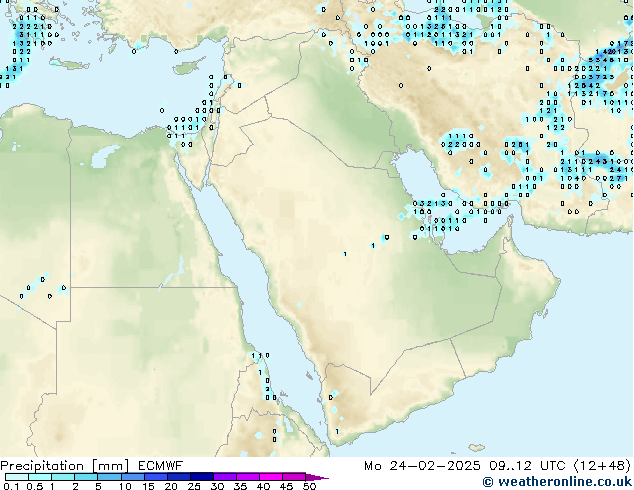Click the weatheronline.co.uk copyright link

click(x=557, y=482)
